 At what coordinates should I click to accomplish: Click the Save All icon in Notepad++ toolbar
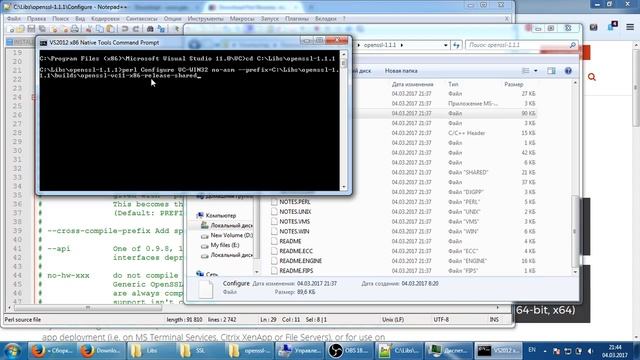pyautogui.click(x=42, y=29)
